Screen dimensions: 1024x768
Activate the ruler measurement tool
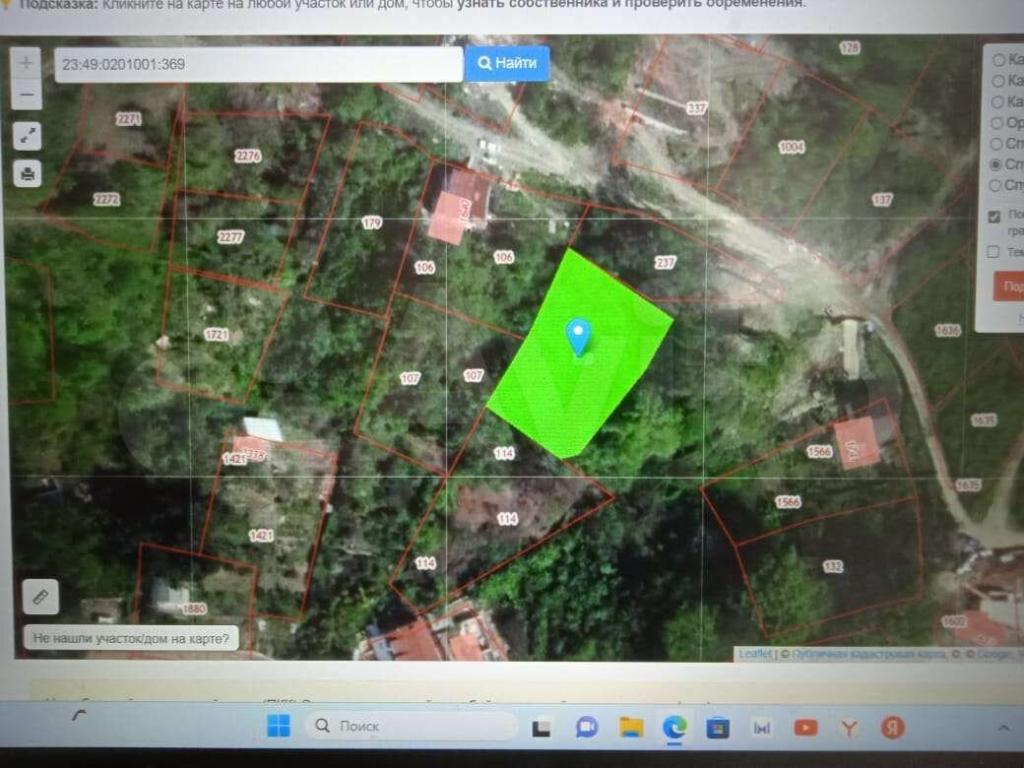pyautogui.click(x=41, y=597)
